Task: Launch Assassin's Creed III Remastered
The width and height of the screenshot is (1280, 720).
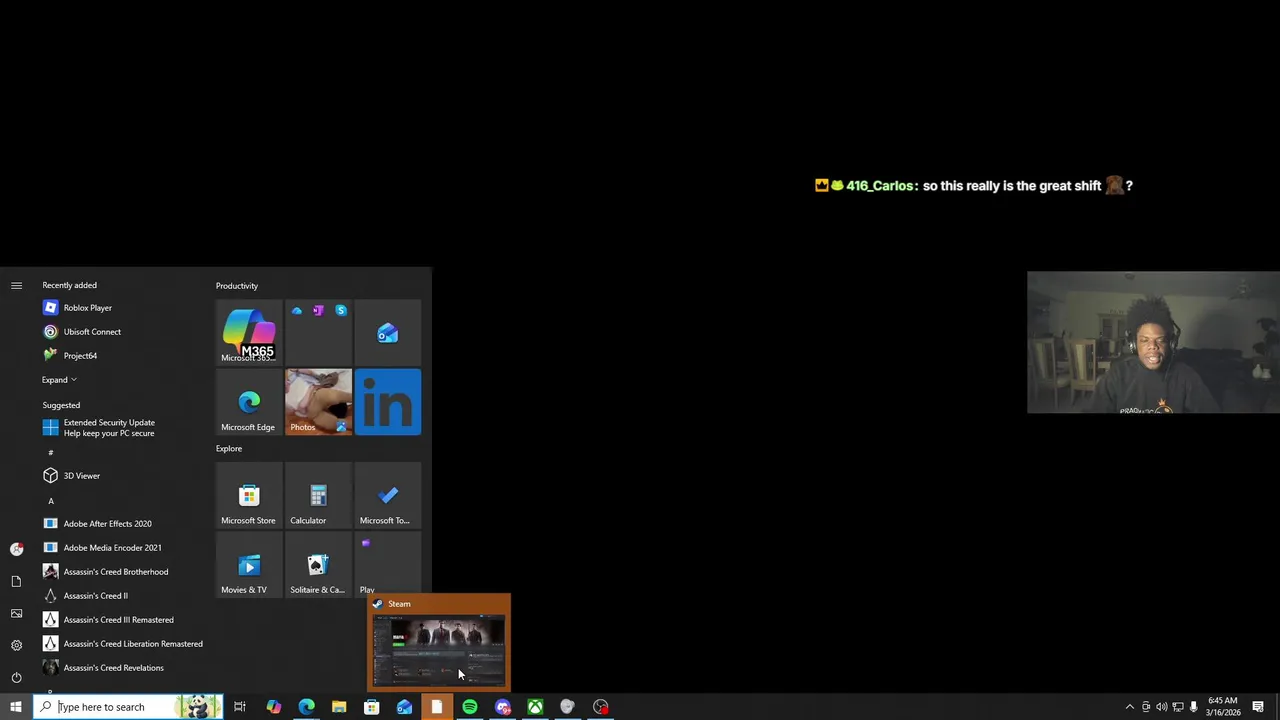Action: tap(120, 620)
